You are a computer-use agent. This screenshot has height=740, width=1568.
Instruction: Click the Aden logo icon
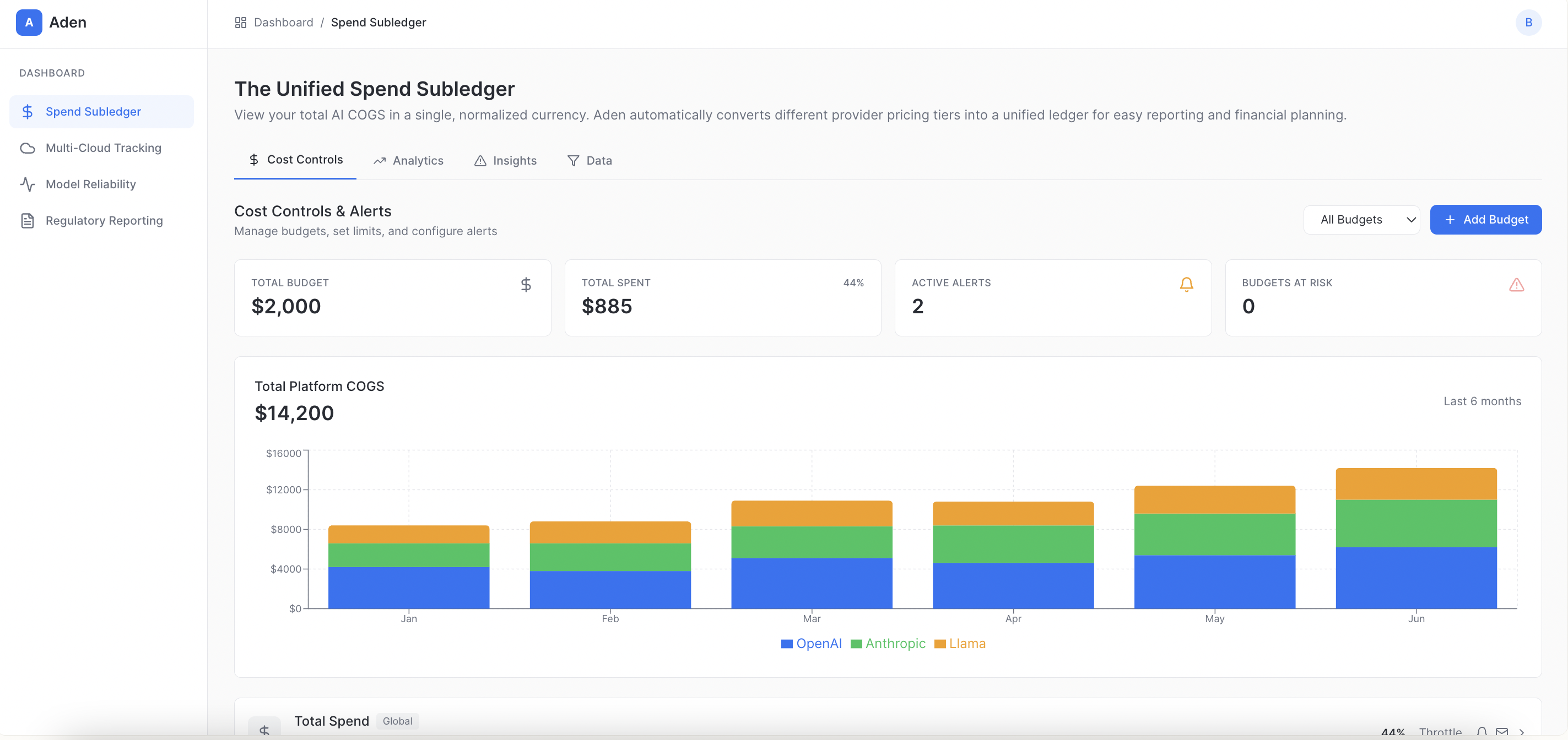click(29, 23)
